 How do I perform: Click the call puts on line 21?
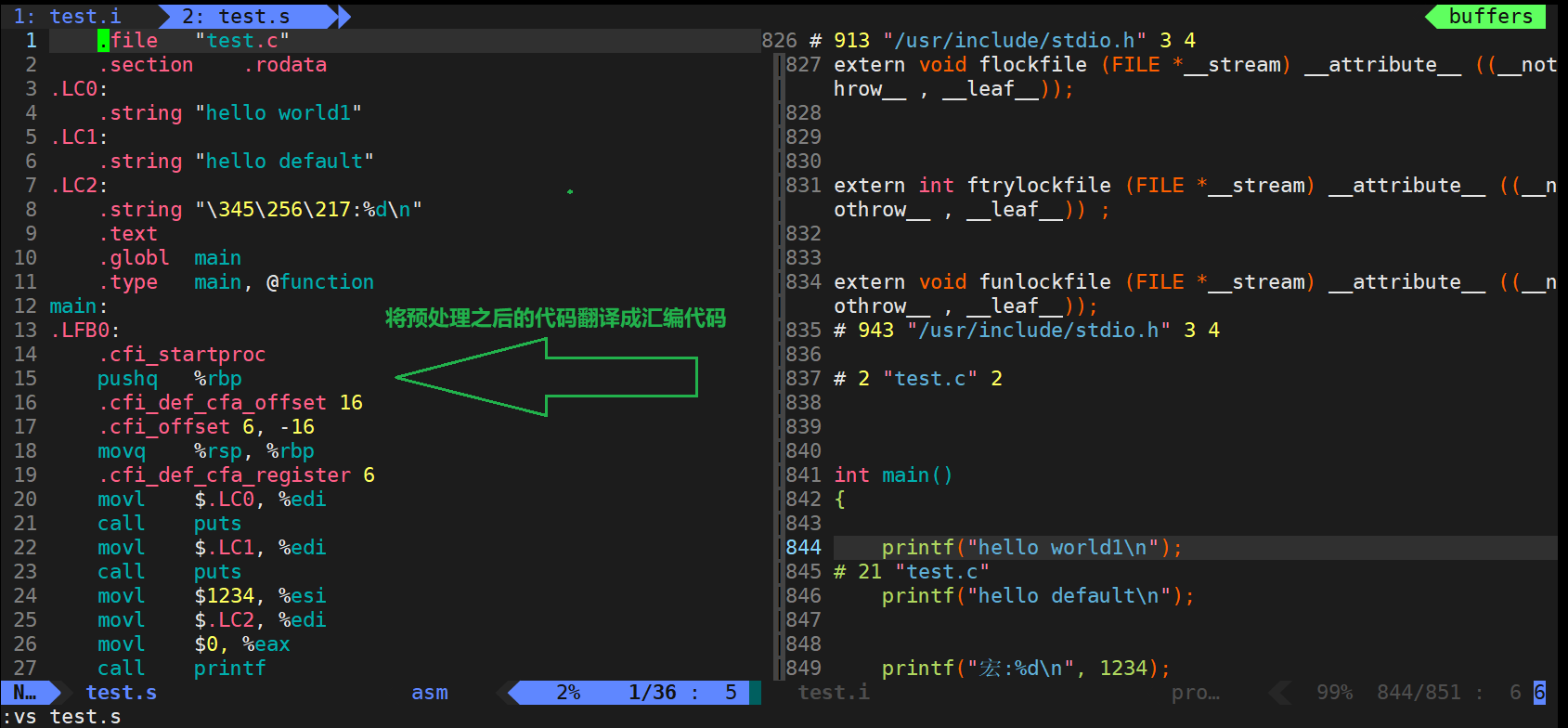170,523
